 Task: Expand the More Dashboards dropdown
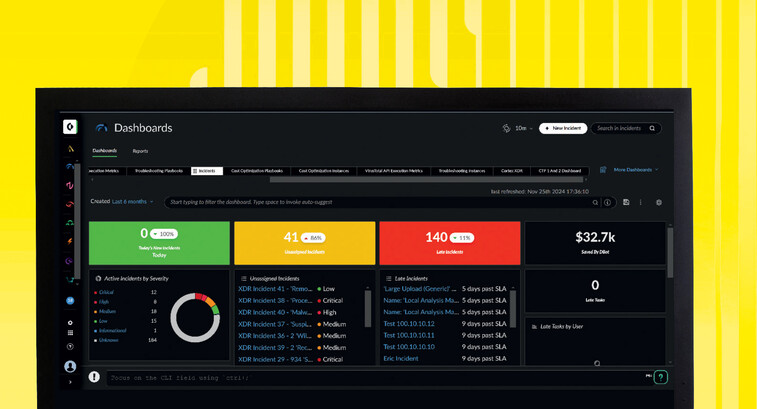pyautogui.click(x=634, y=170)
